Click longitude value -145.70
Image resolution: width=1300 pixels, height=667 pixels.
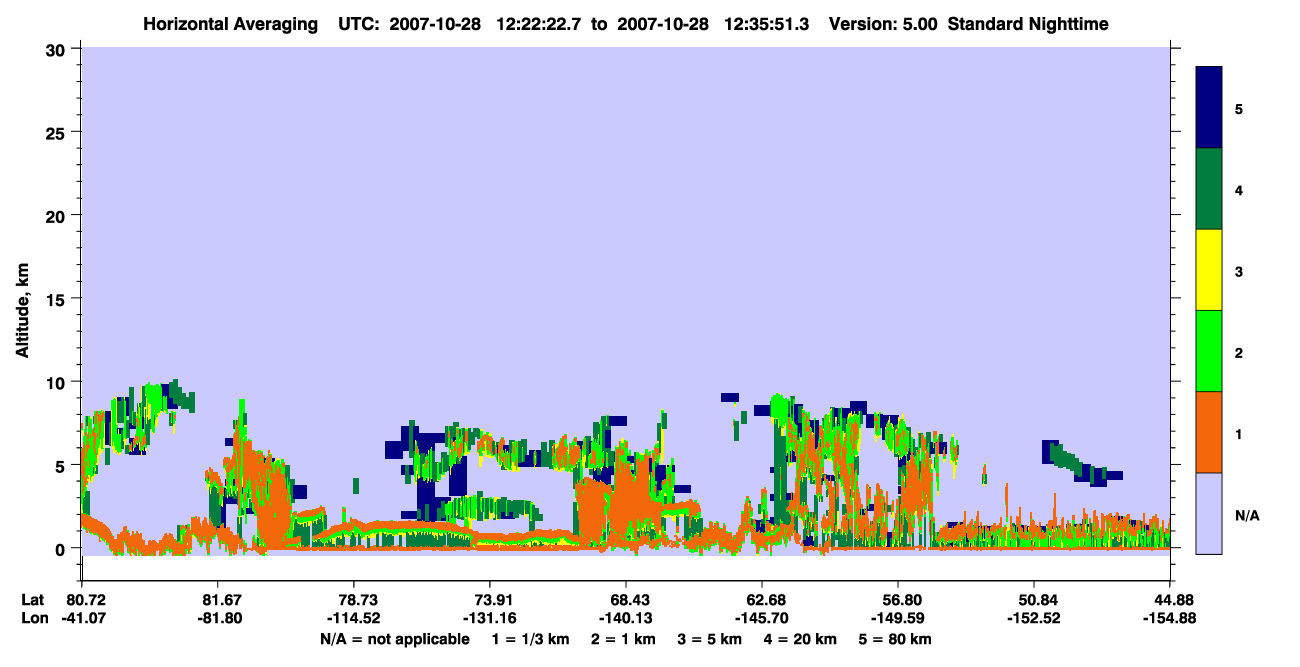click(762, 618)
